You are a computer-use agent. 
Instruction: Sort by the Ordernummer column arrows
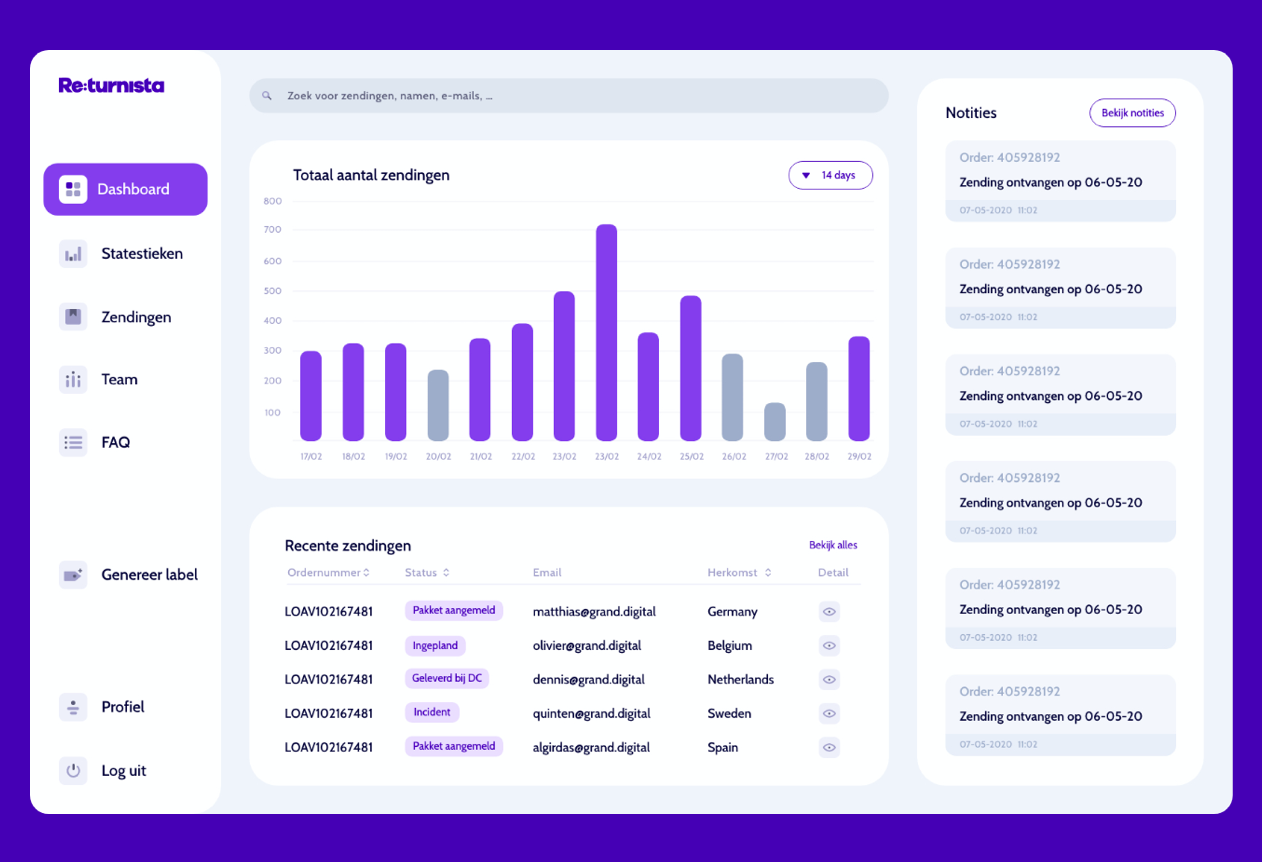click(366, 573)
